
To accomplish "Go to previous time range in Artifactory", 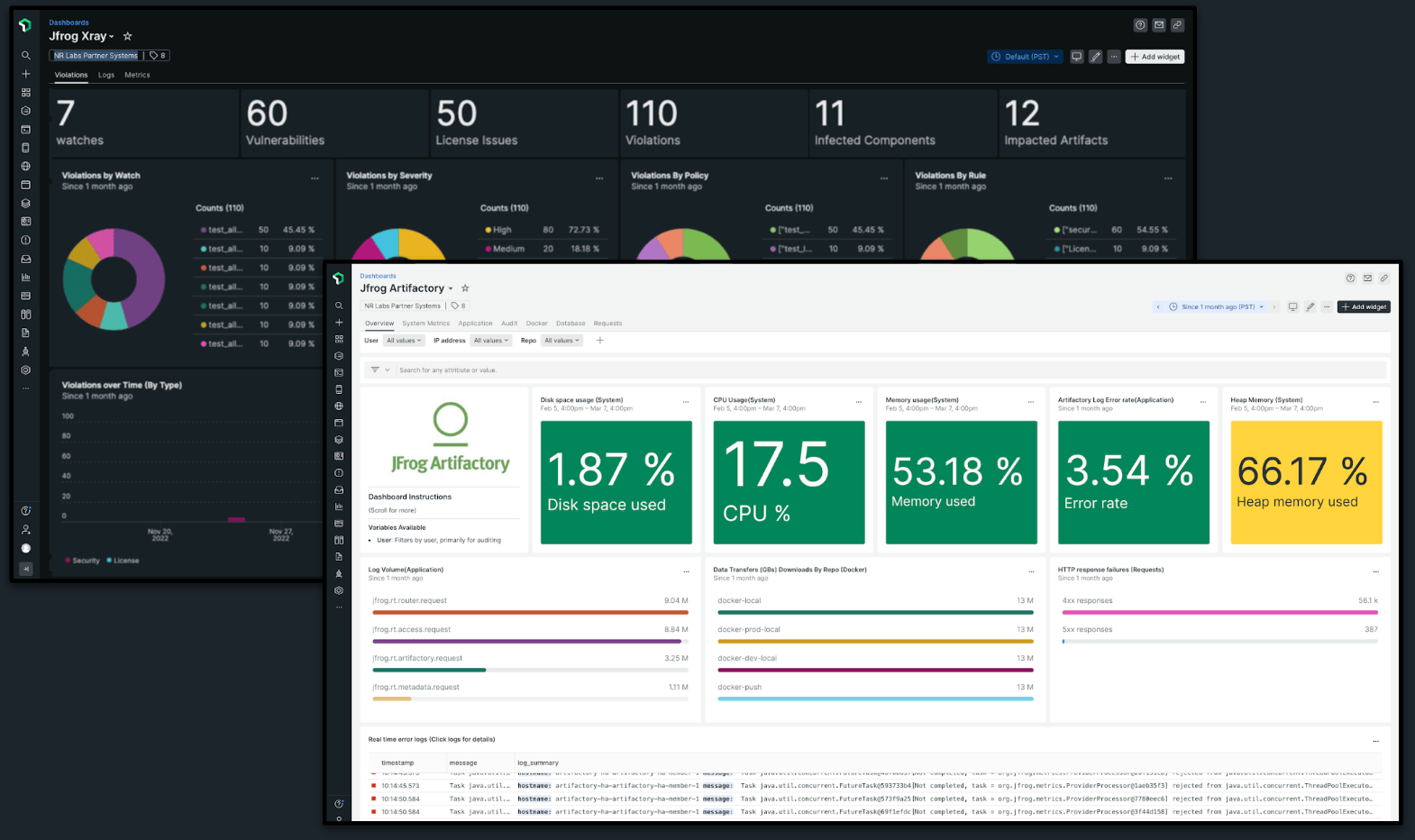I will (x=1158, y=307).
